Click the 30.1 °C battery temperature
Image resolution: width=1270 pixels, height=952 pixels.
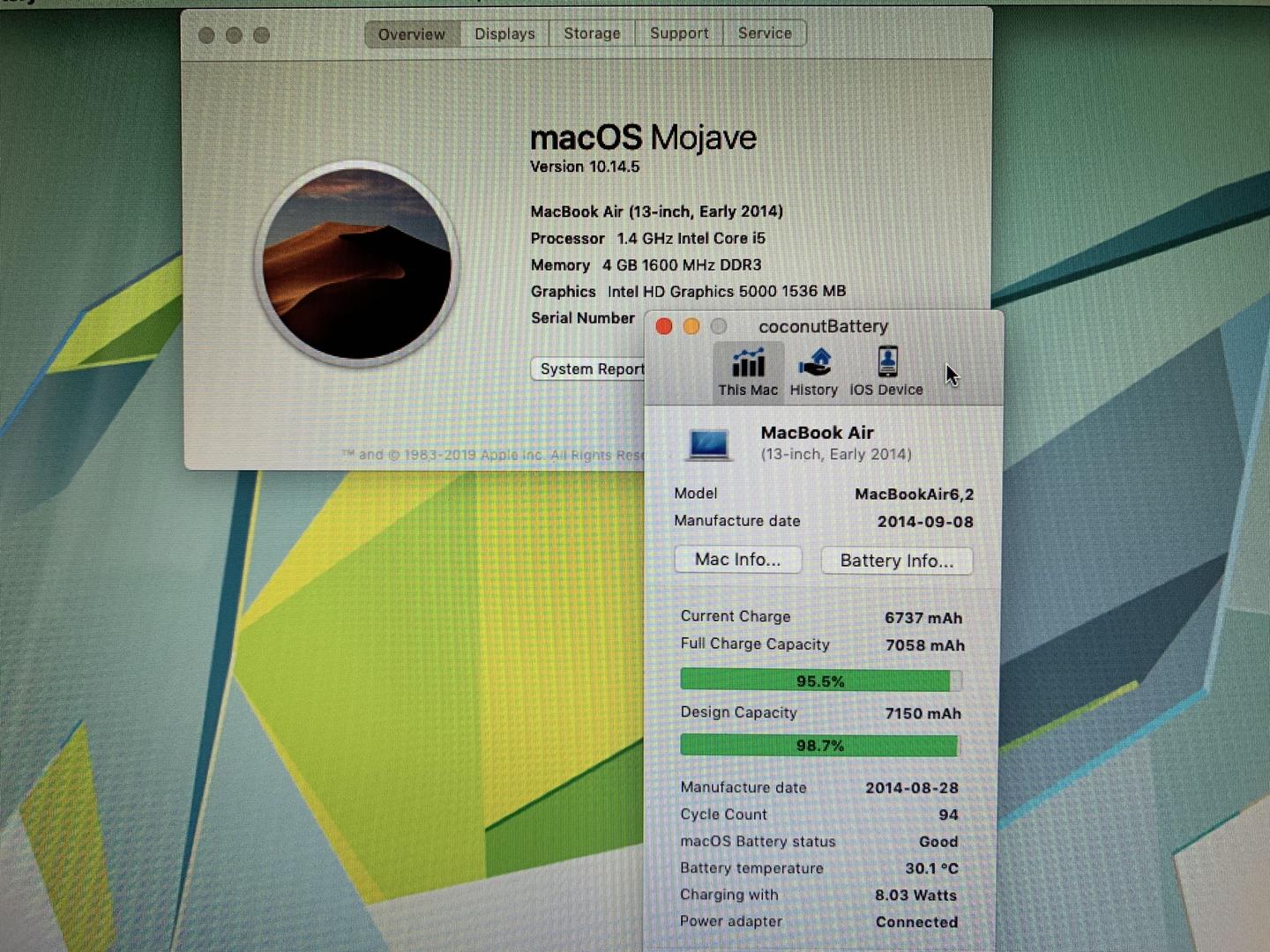[932, 868]
